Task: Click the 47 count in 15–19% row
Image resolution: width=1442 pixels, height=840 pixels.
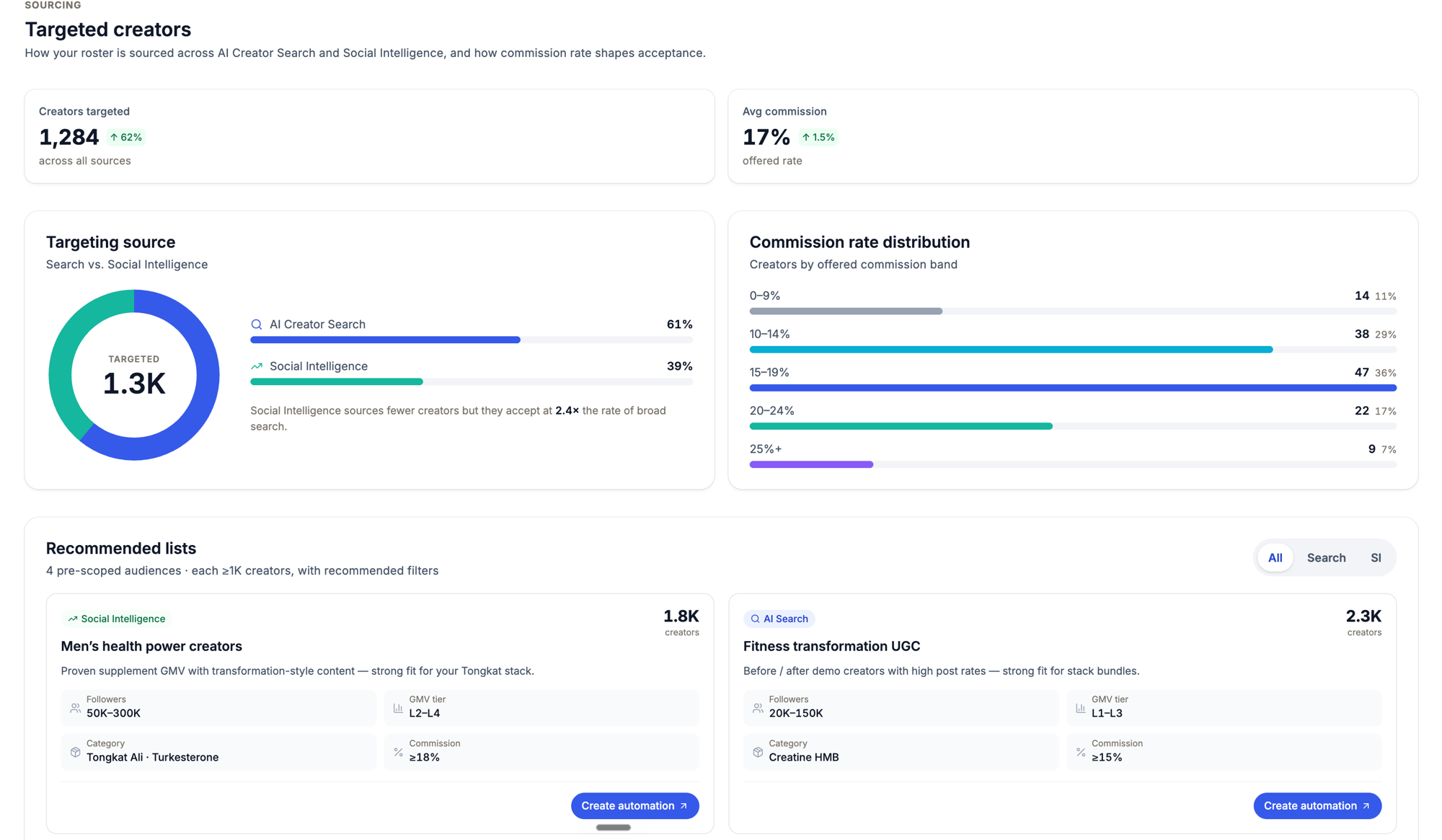Action: (1361, 372)
